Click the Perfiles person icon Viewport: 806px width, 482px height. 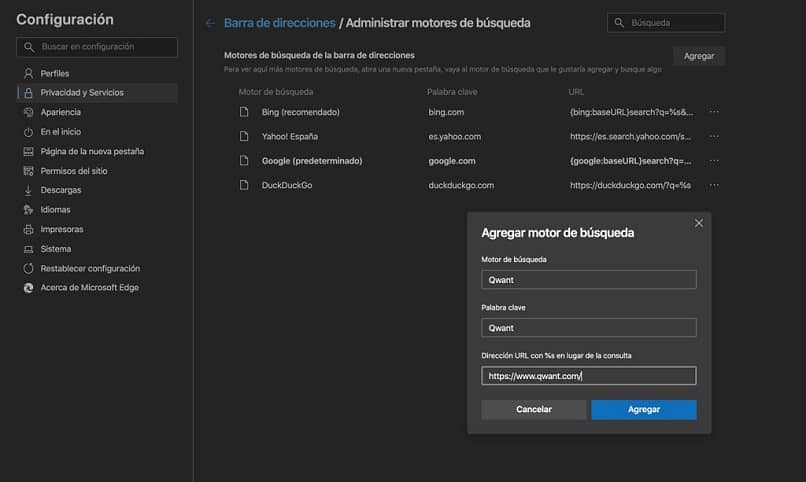[x=28, y=73]
